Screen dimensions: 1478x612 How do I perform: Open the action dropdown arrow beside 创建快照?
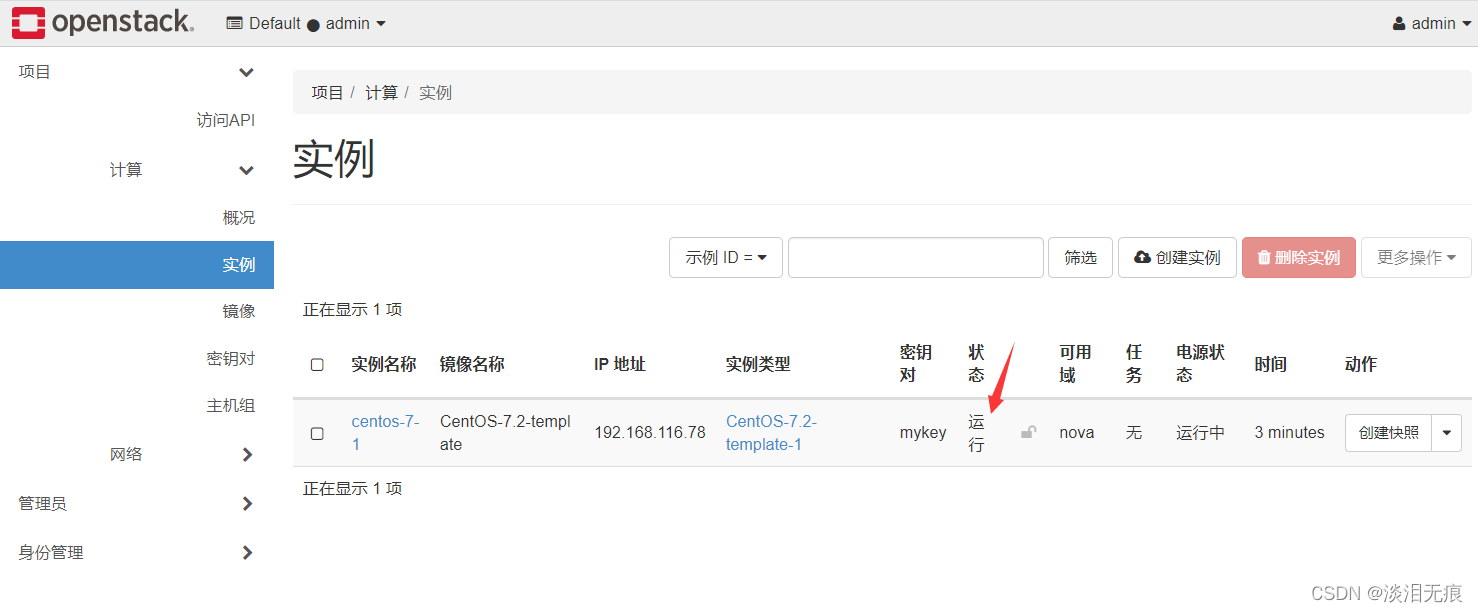coord(1447,433)
